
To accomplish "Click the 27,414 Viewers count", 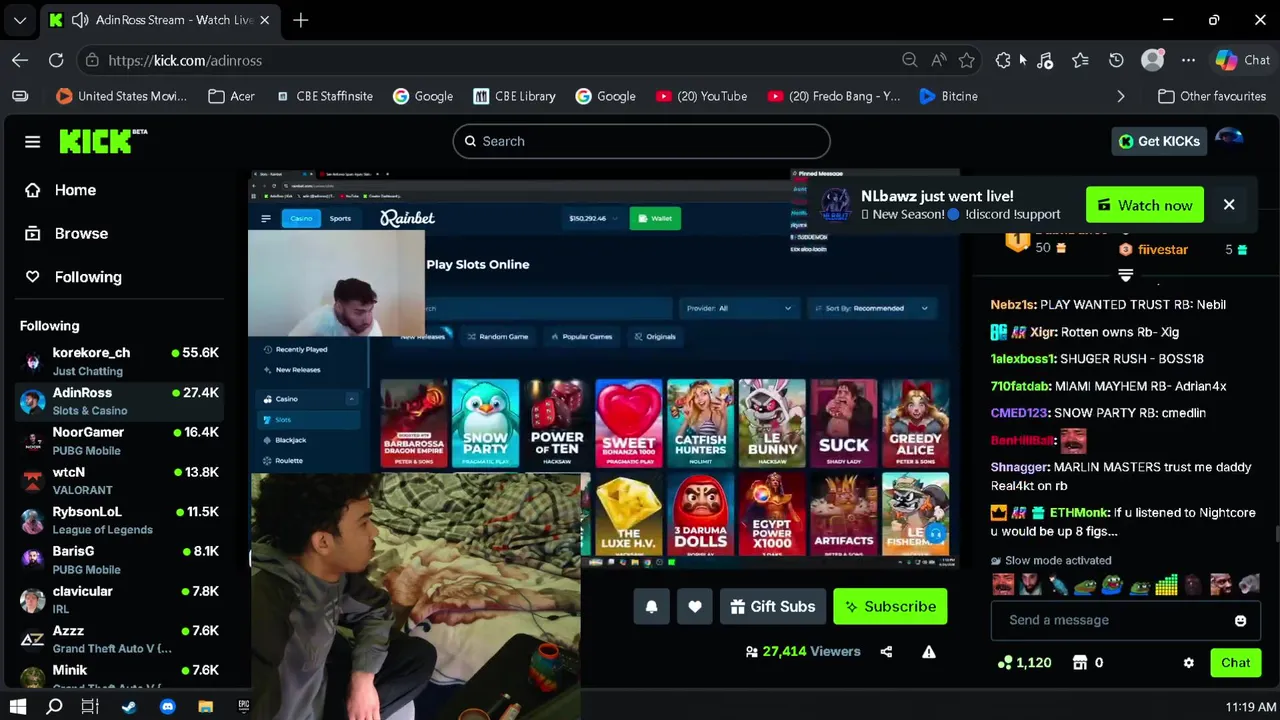I will (803, 652).
